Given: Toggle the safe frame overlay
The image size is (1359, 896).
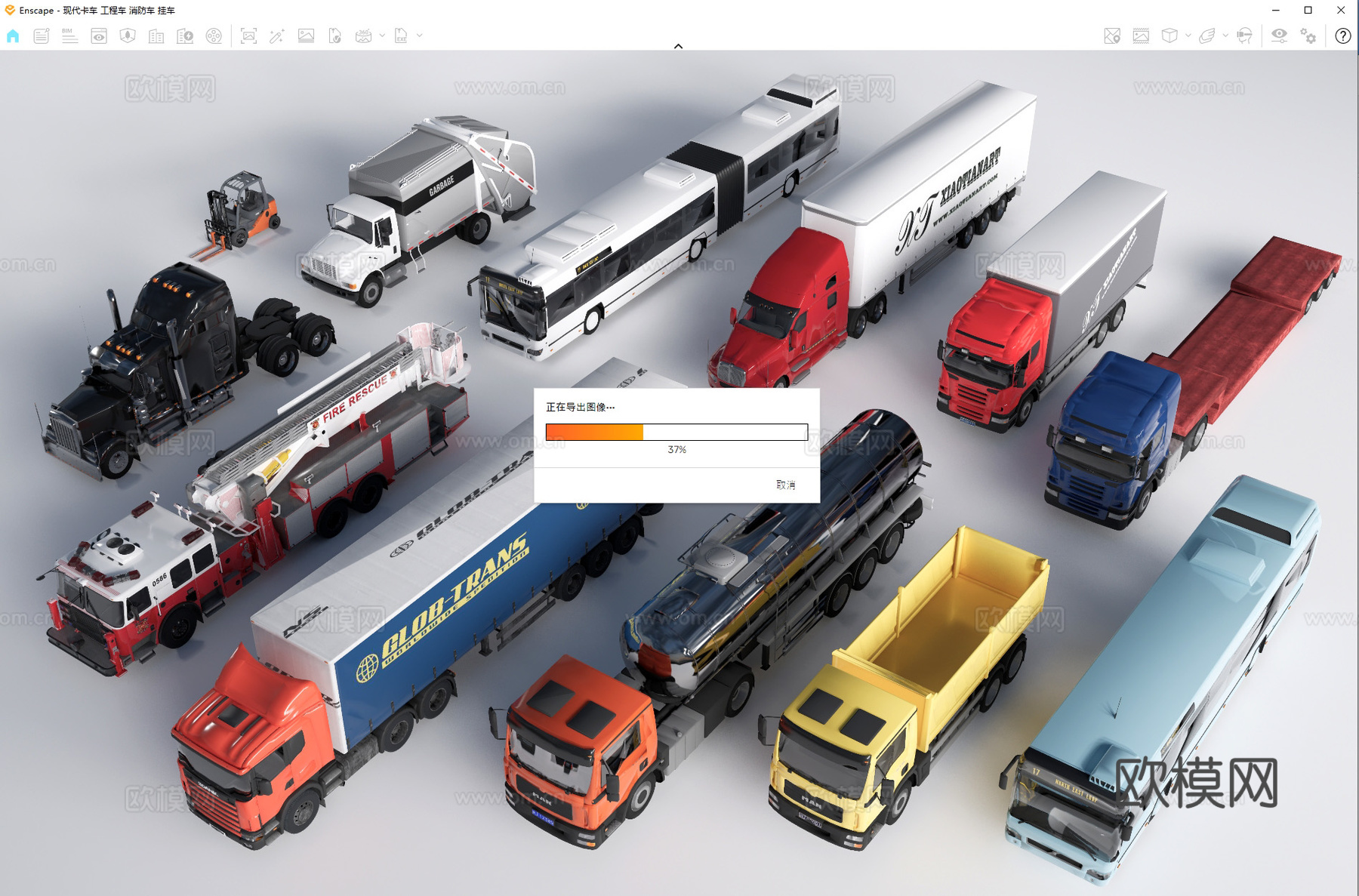Looking at the screenshot, I should point(1141,35).
